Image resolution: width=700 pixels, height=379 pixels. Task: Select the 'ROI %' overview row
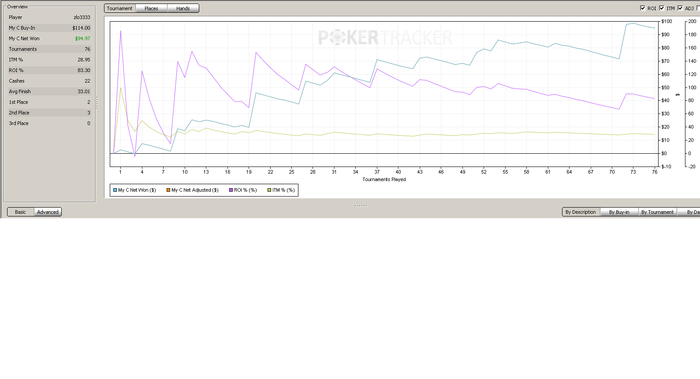(50, 71)
